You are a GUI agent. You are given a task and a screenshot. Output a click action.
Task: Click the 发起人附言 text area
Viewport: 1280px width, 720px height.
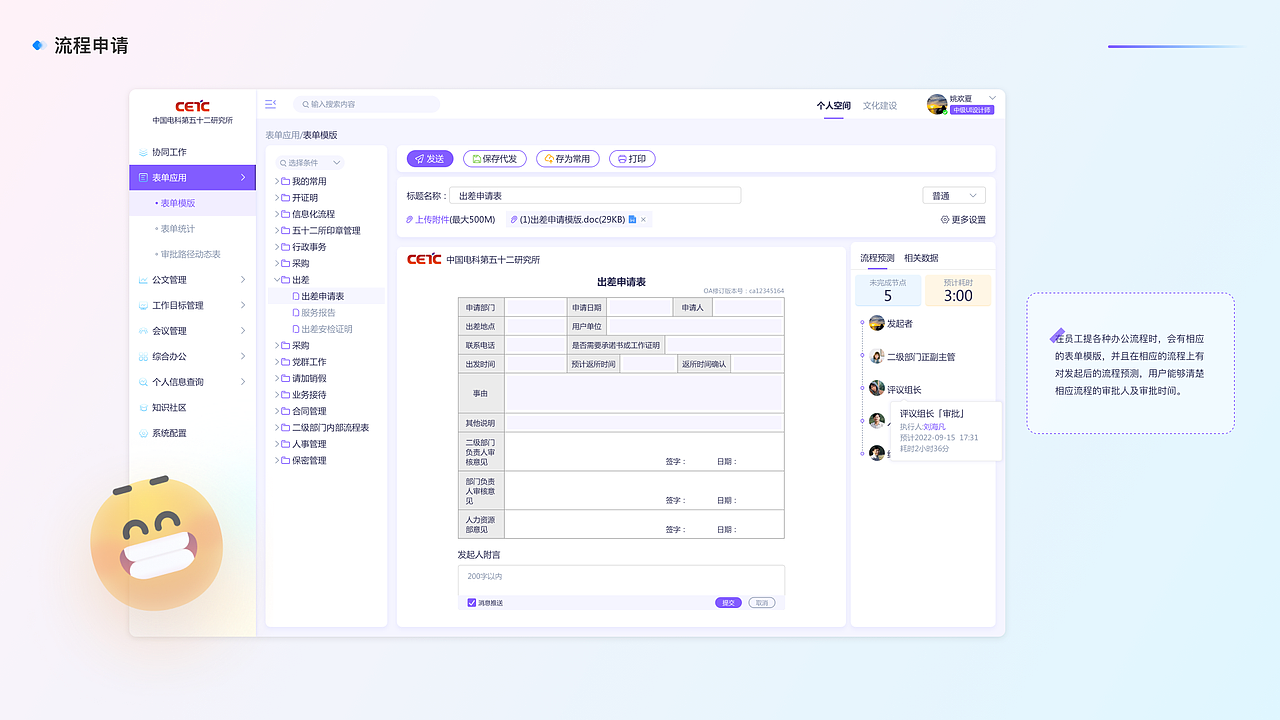(621, 581)
